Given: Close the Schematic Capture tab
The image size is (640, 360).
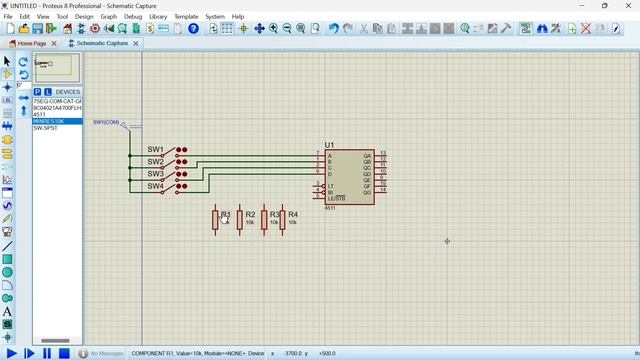Looking at the screenshot, I should 136,43.
